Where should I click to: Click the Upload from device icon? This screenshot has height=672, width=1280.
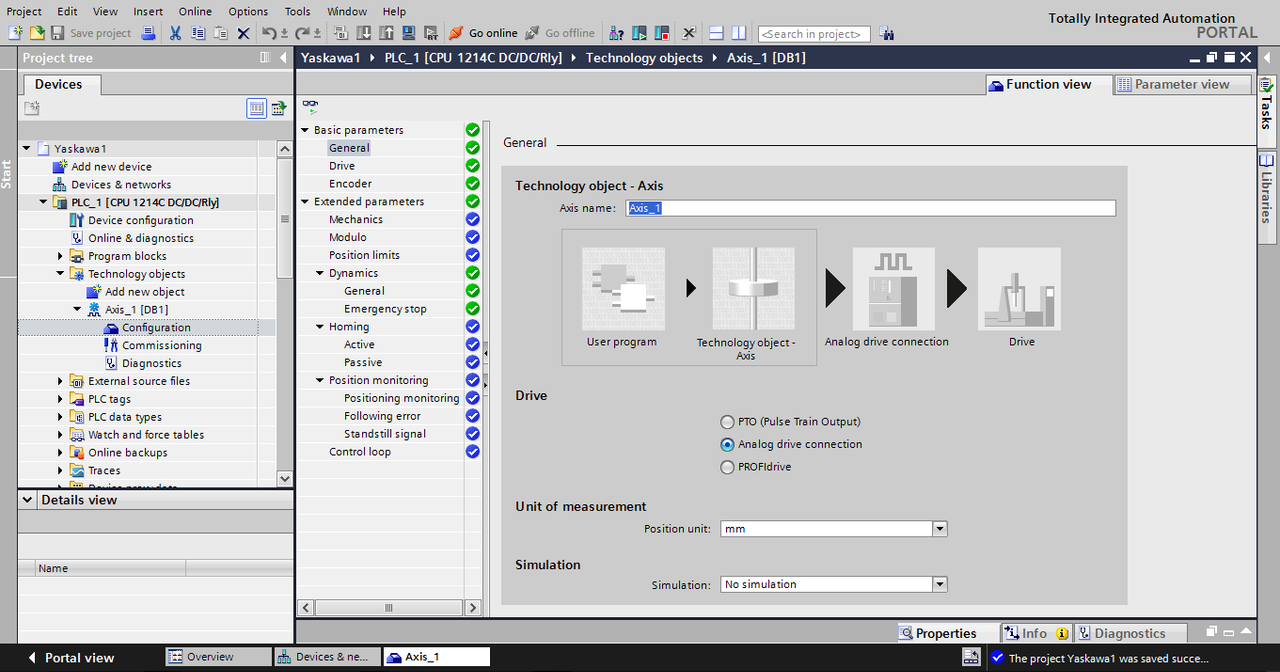[x=384, y=33]
